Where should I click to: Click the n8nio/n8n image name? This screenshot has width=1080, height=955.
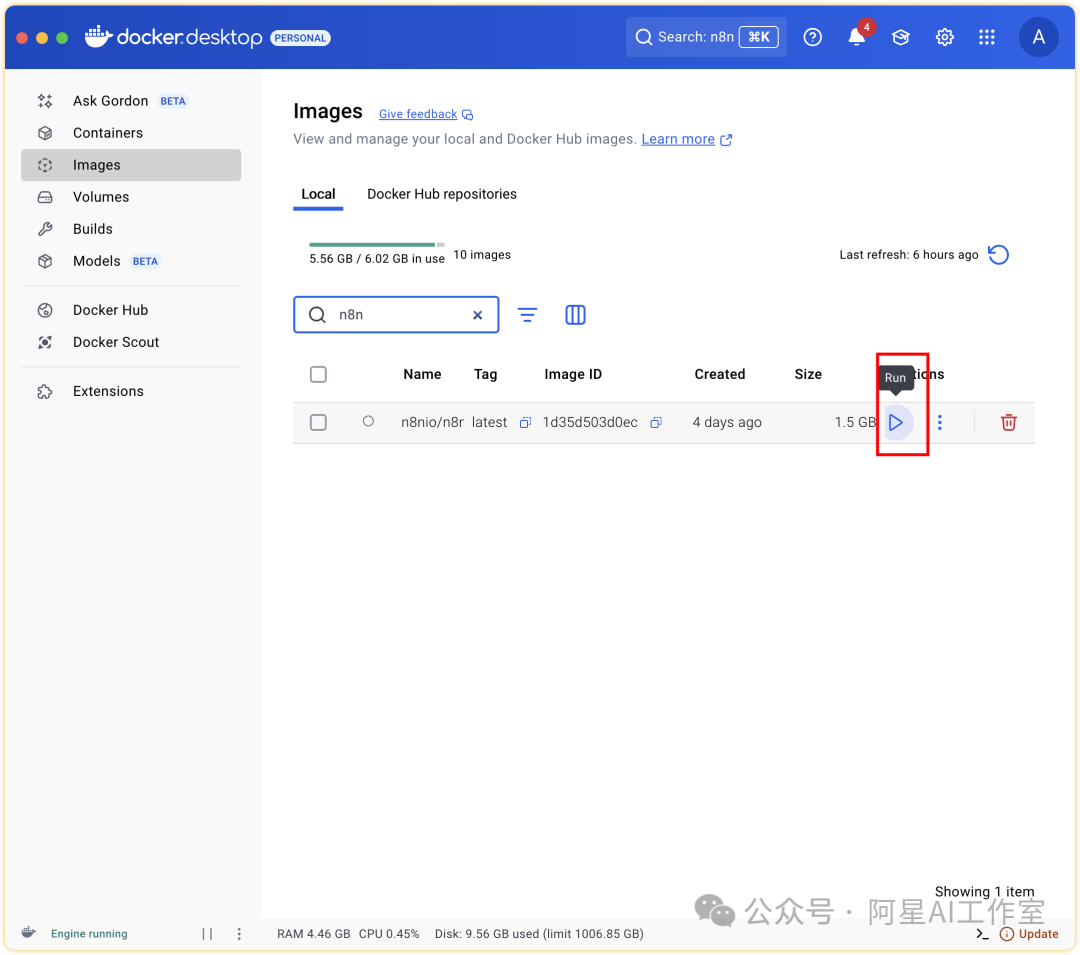click(432, 422)
